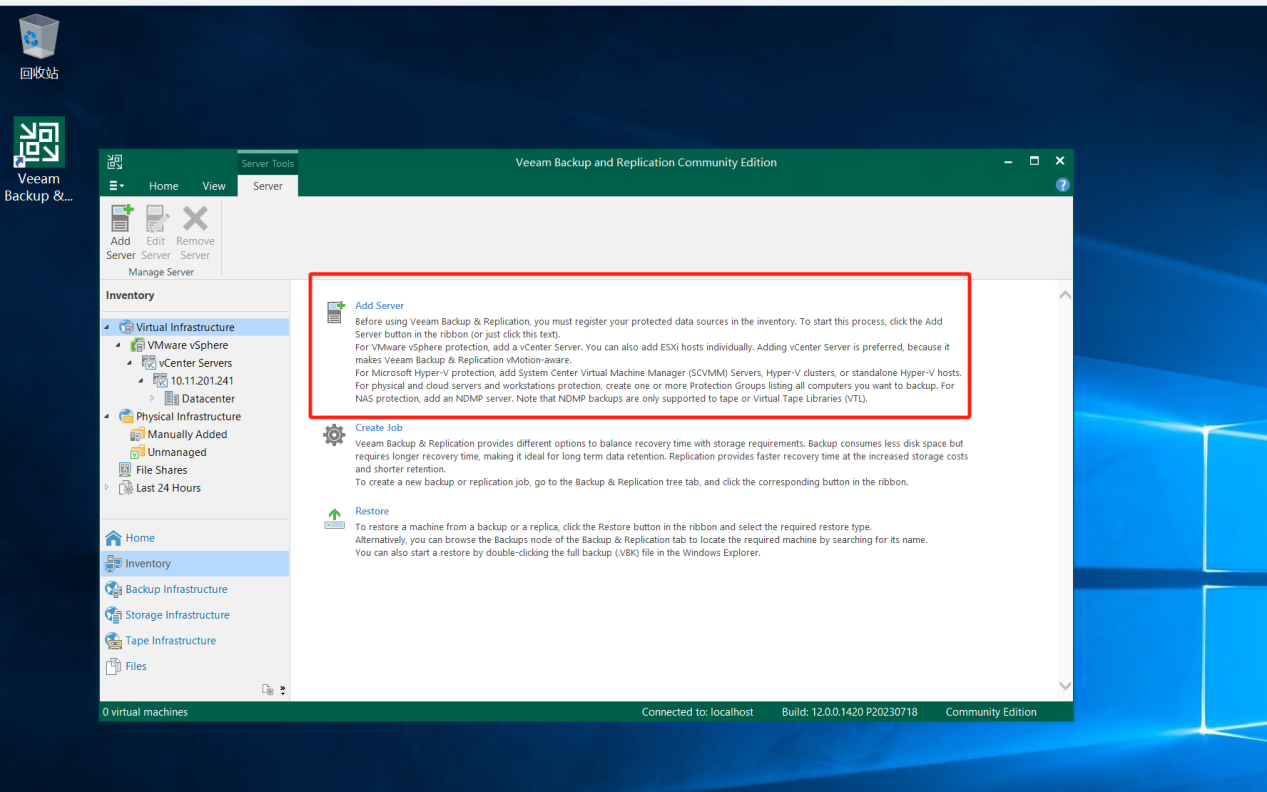Screen dimensions: 1267x792
Task: Click the server icon beside Add Server
Action: (x=335, y=312)
